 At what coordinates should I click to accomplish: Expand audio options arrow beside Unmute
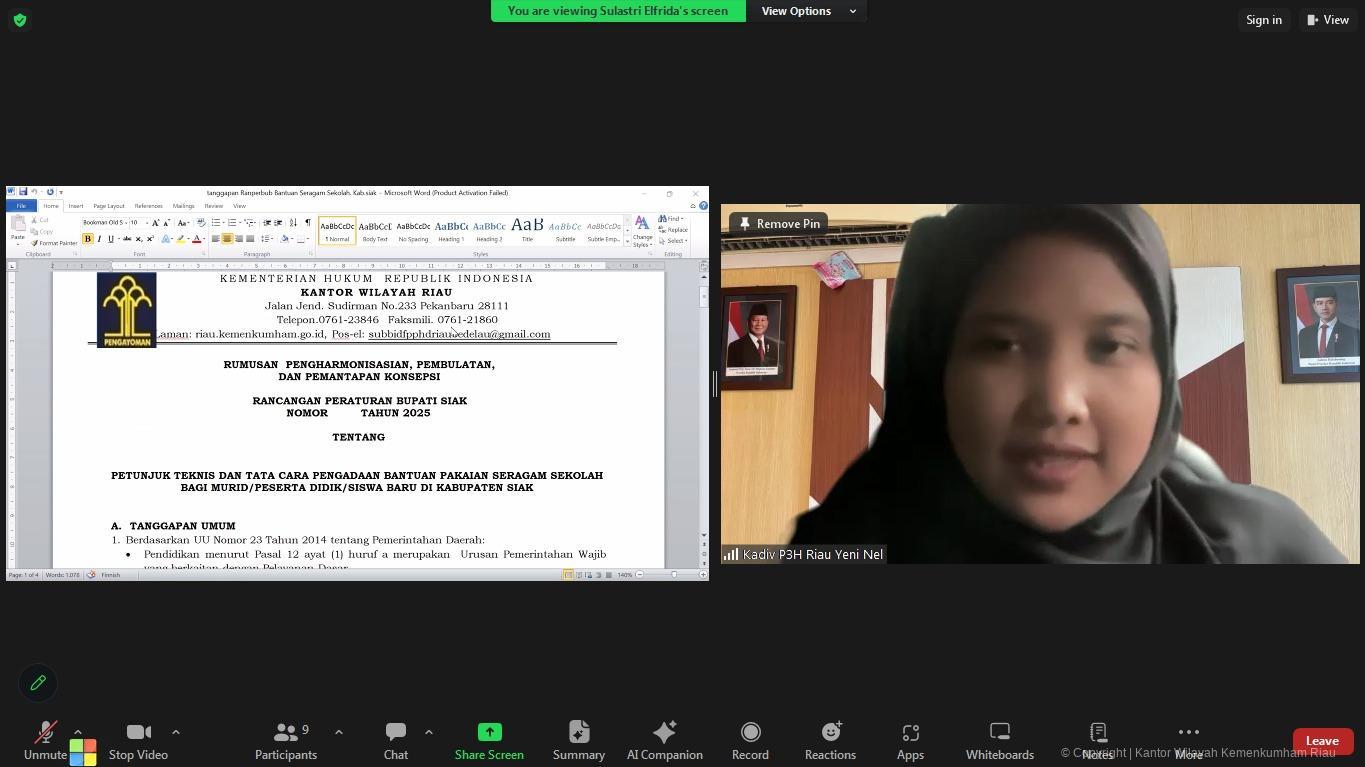point(78,732)
